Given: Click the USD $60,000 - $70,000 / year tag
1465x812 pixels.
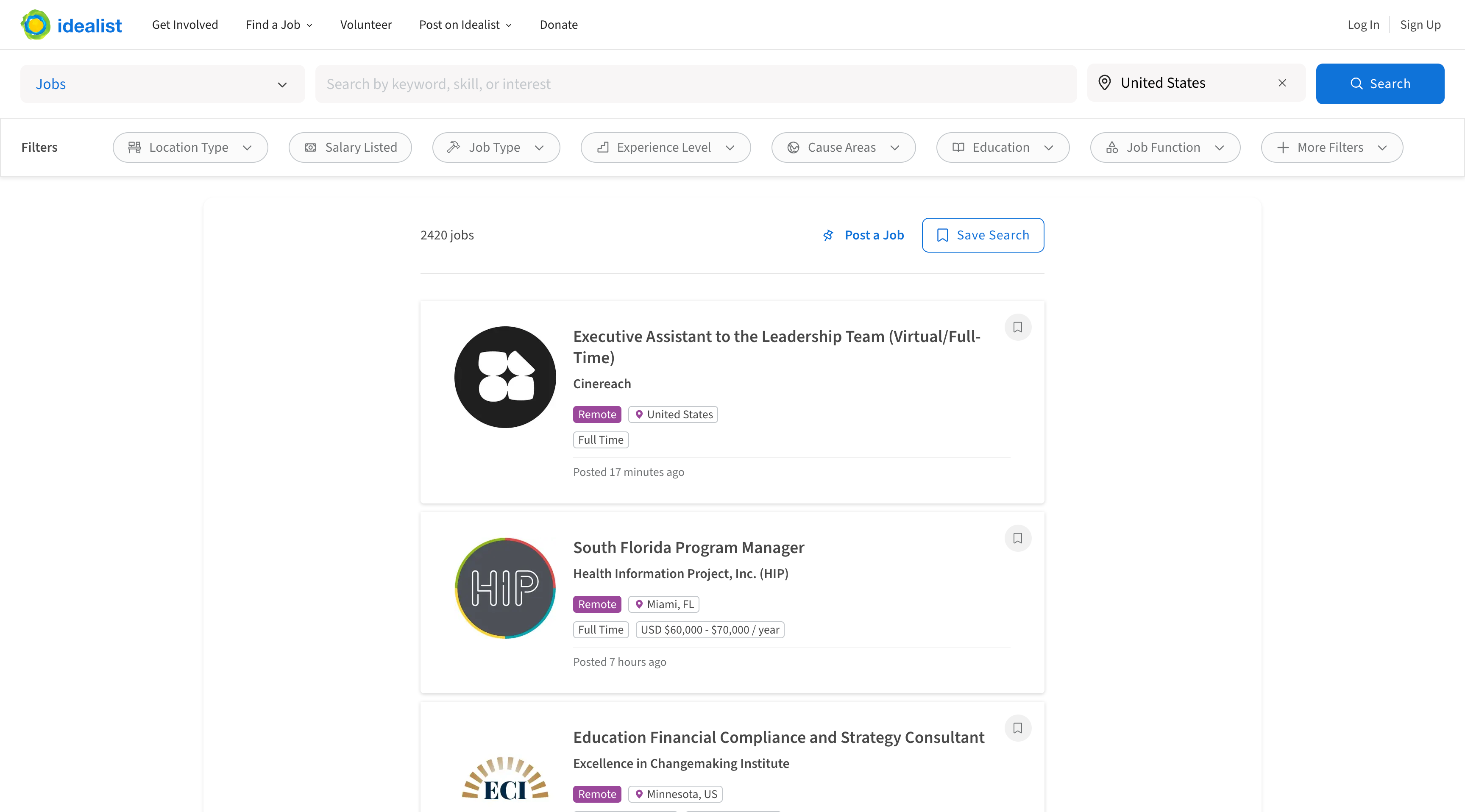Looking at the screenshot, I should 710,629.
